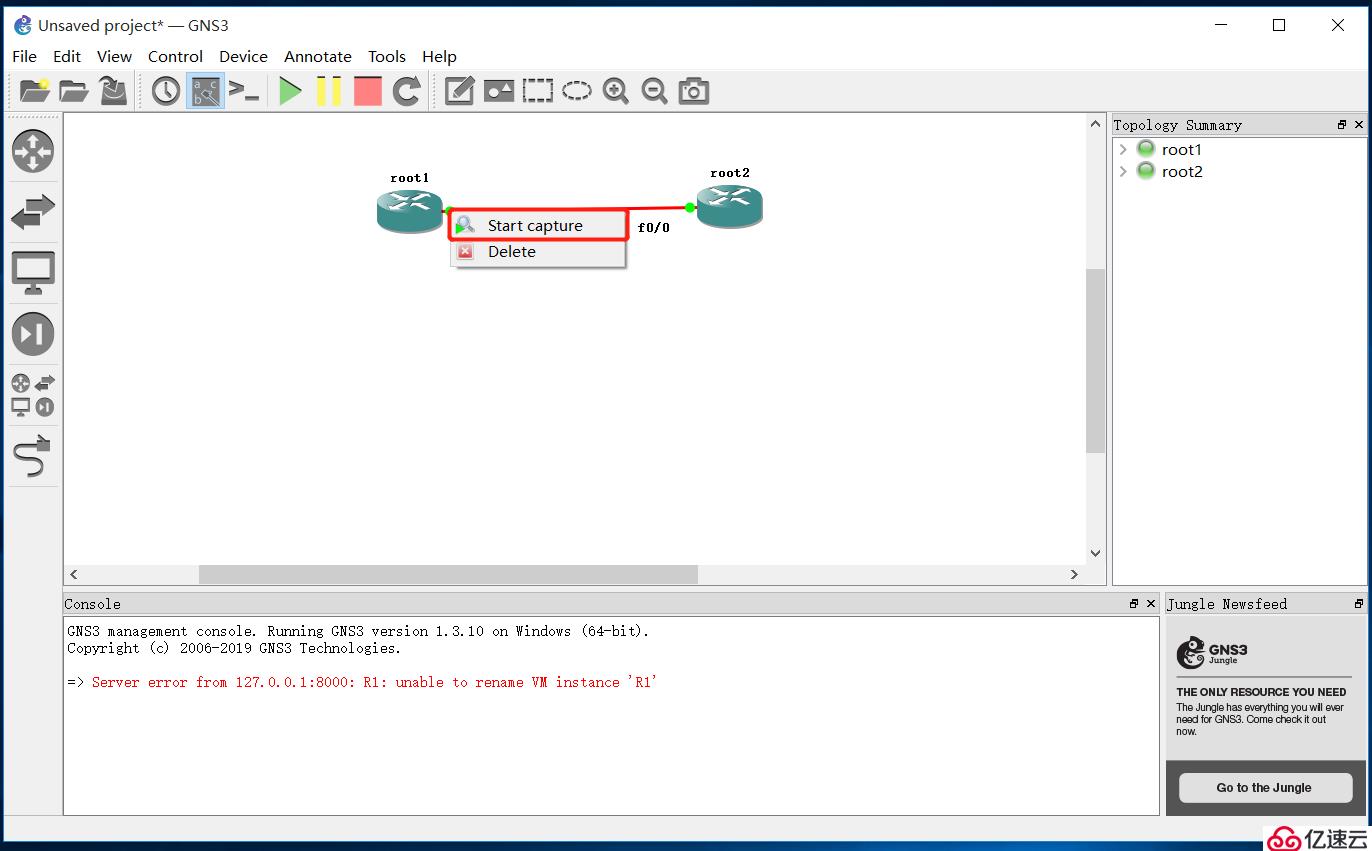Click the canvas horizontal scrollbar thumb
The height and width of the screenshot is (851, 1372).
(448, 574)
